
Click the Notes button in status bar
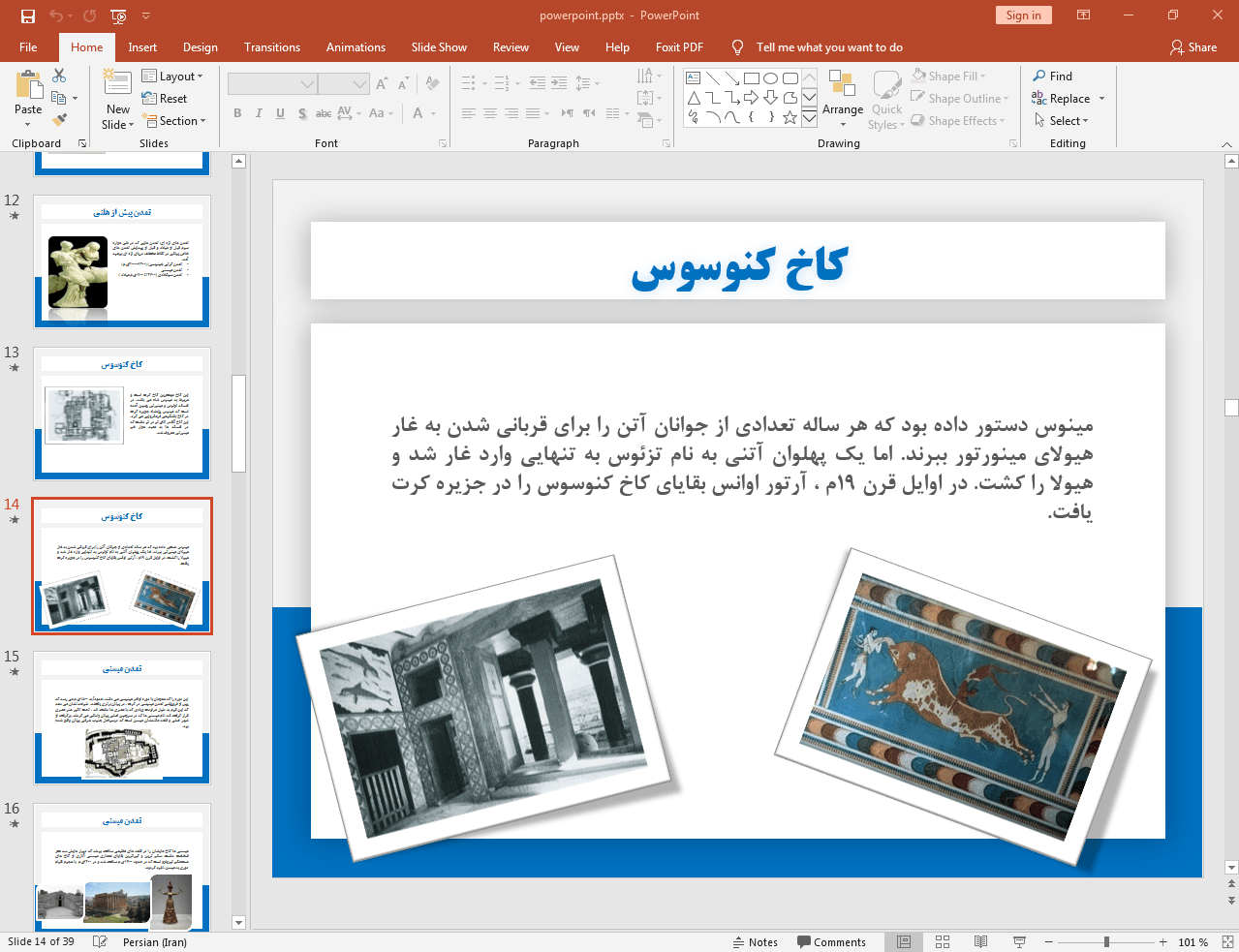click(x=756, y=942)
